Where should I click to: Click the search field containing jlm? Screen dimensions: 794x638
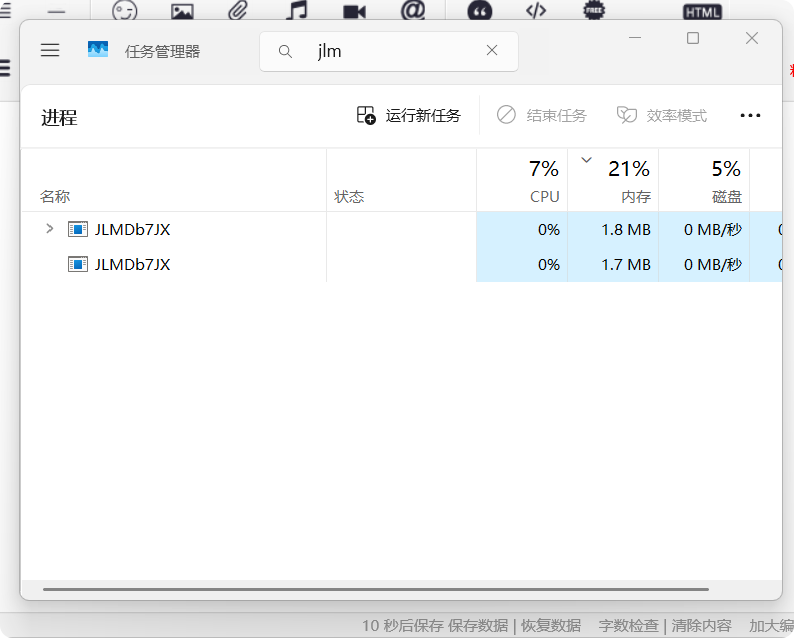tap(388, 51)
